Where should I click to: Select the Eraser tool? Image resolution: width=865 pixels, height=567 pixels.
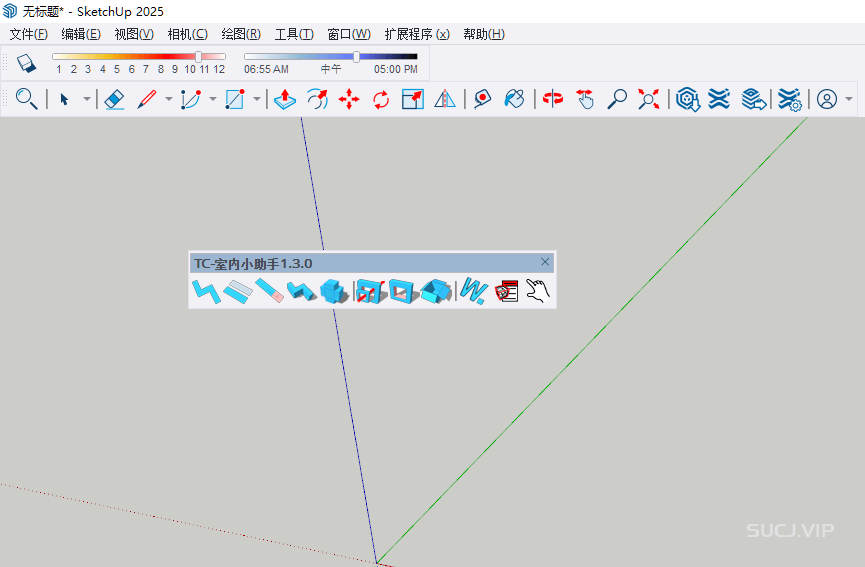[114, 99]
